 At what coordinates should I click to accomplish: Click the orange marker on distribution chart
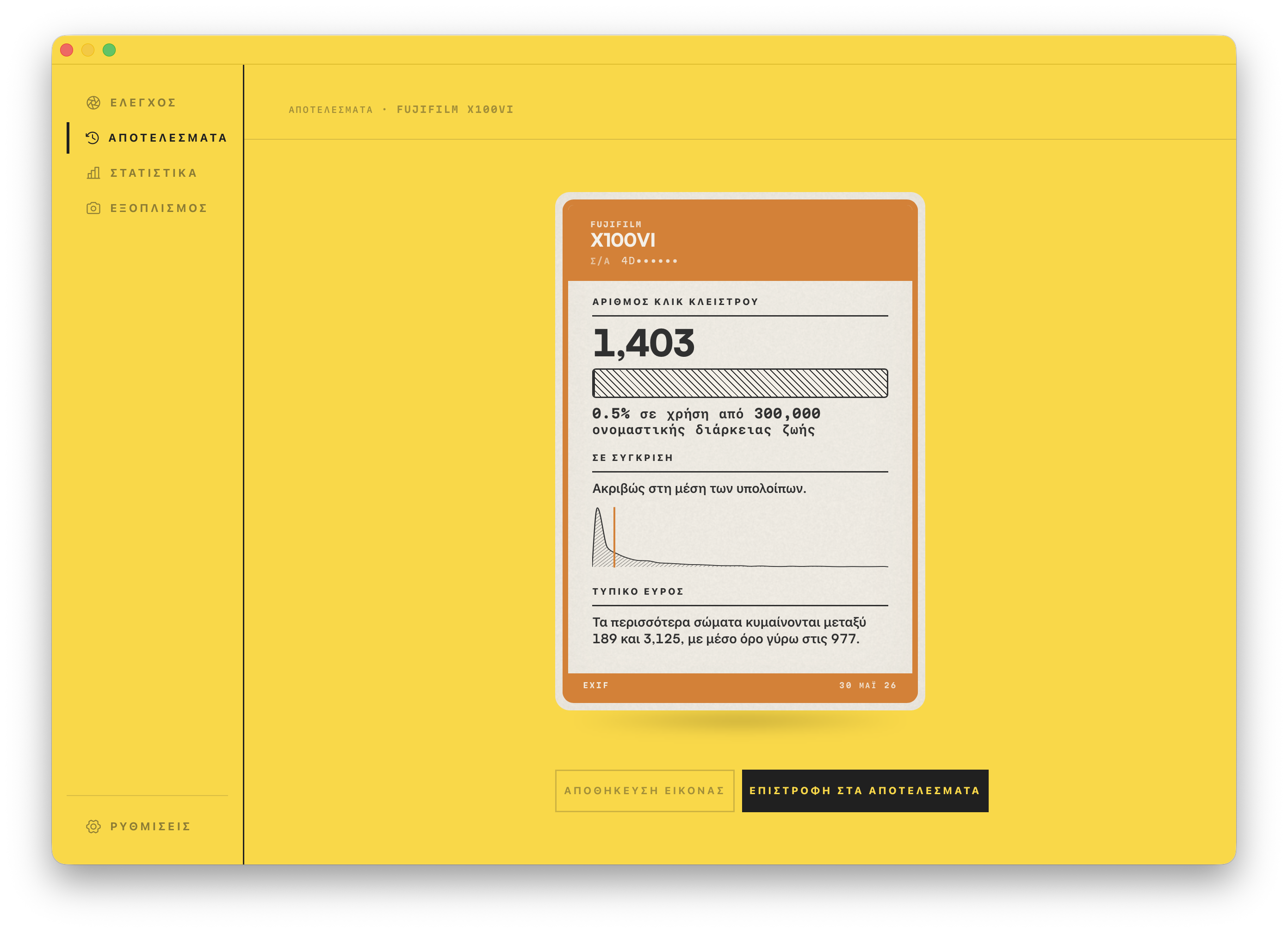pos(614,537)
